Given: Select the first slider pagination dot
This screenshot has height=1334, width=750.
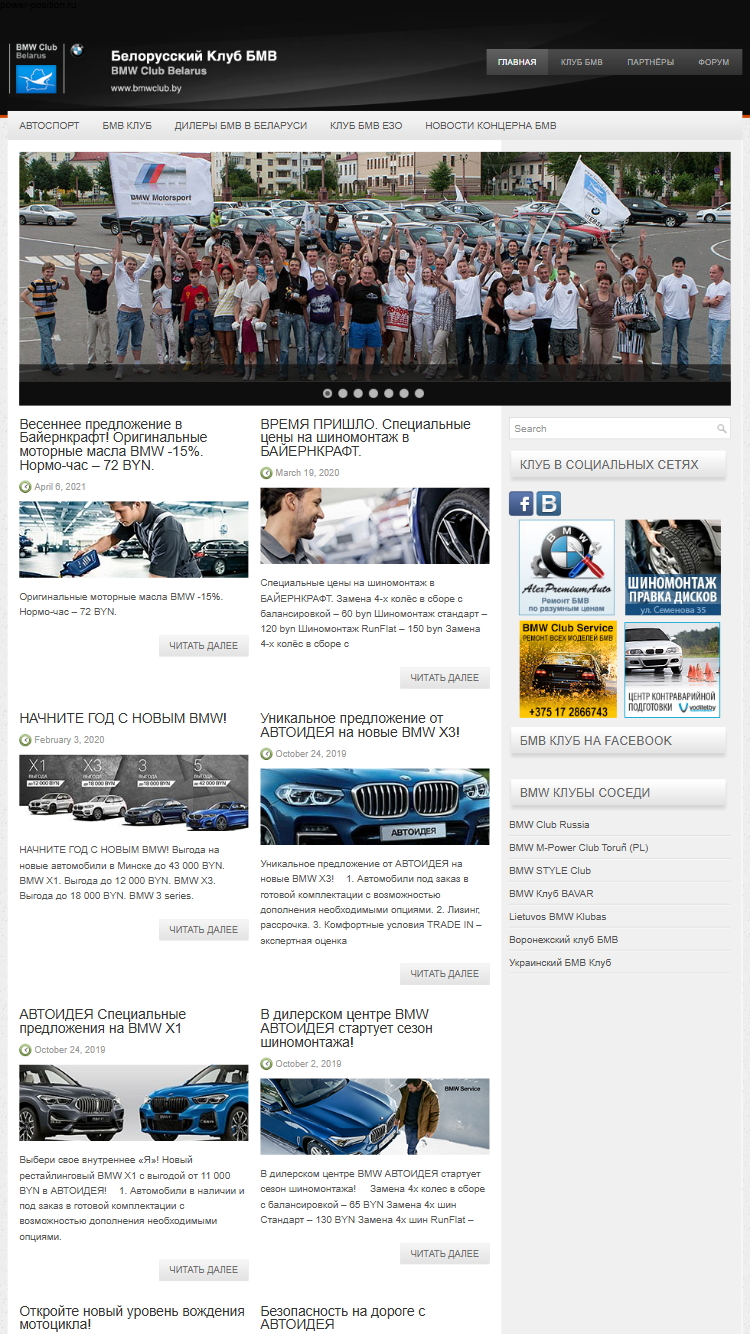Looking at the screenshot, I should [329, 393].
